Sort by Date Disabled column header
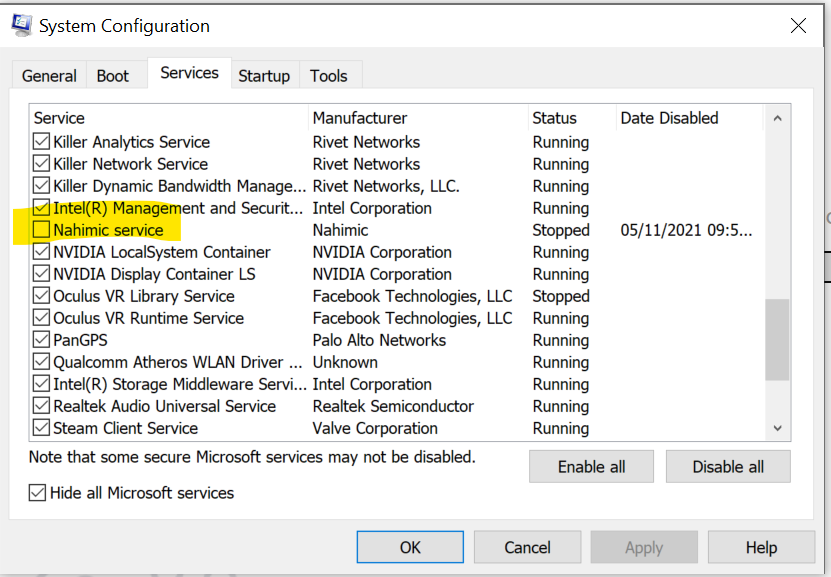831x577 pixels. (690, 118)
